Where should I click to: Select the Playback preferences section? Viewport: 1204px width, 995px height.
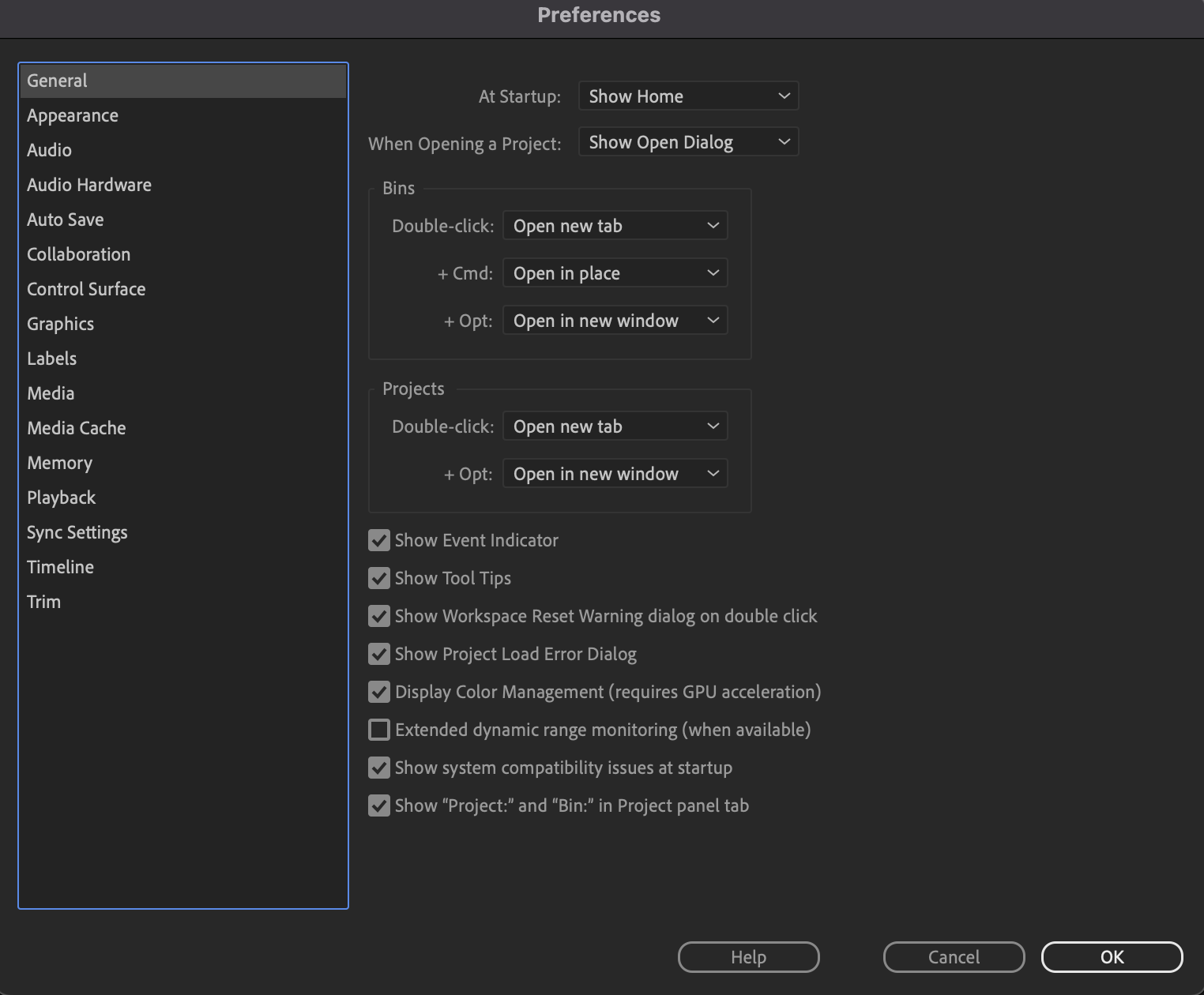click(x=61, y=497)
